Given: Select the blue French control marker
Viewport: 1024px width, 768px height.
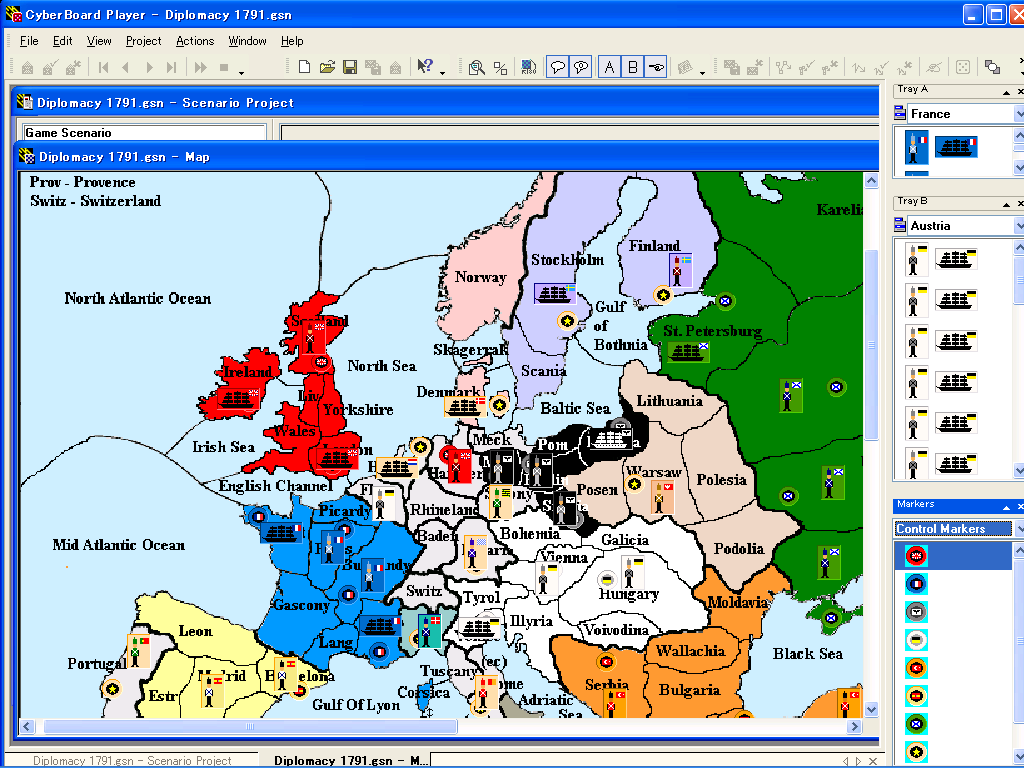Looking at the screenshot, I should [916, 584].
